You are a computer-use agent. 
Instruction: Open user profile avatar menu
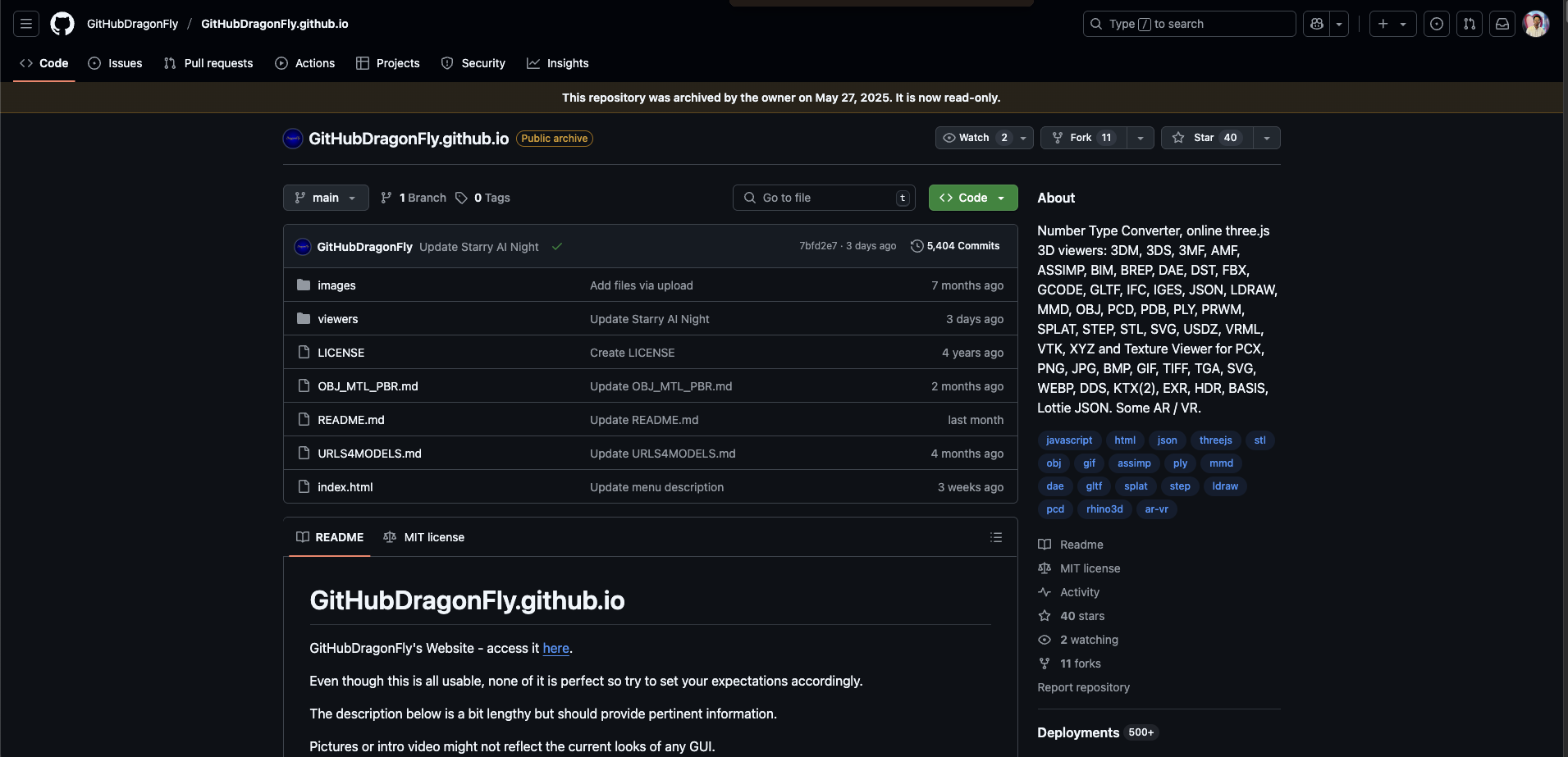coord(1536,24)
